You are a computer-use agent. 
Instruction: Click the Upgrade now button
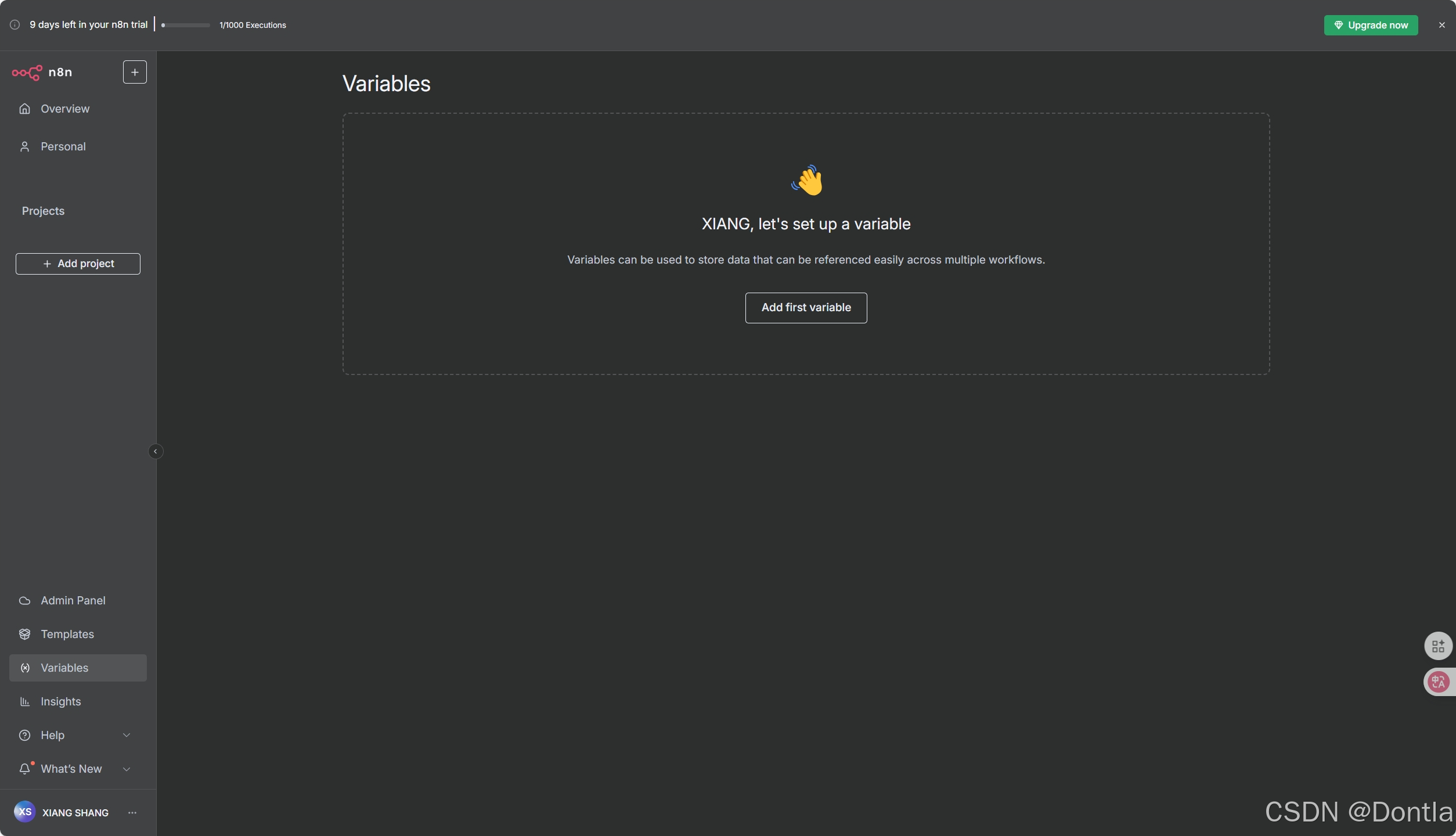click(1371, 25)
